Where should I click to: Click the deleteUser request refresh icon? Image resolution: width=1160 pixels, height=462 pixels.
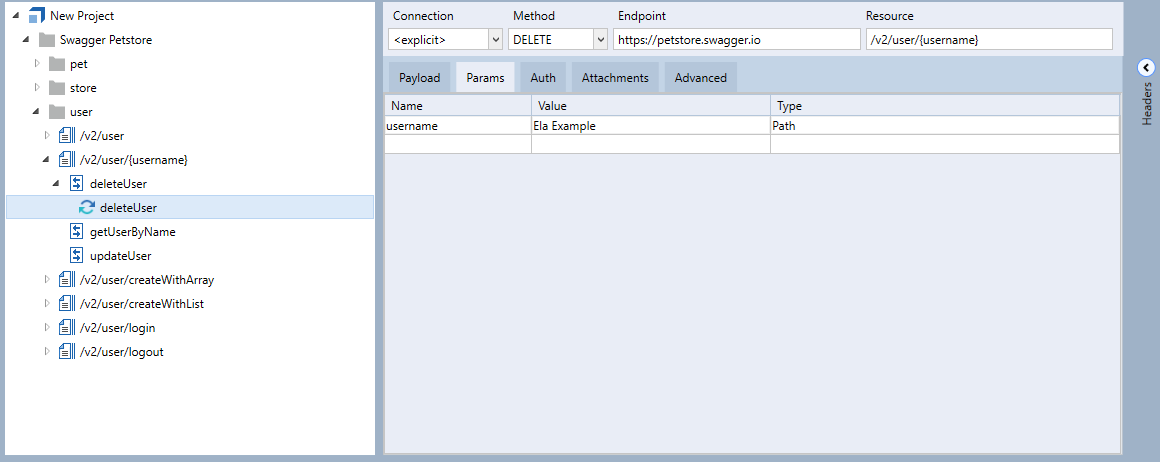coord(87,208)
